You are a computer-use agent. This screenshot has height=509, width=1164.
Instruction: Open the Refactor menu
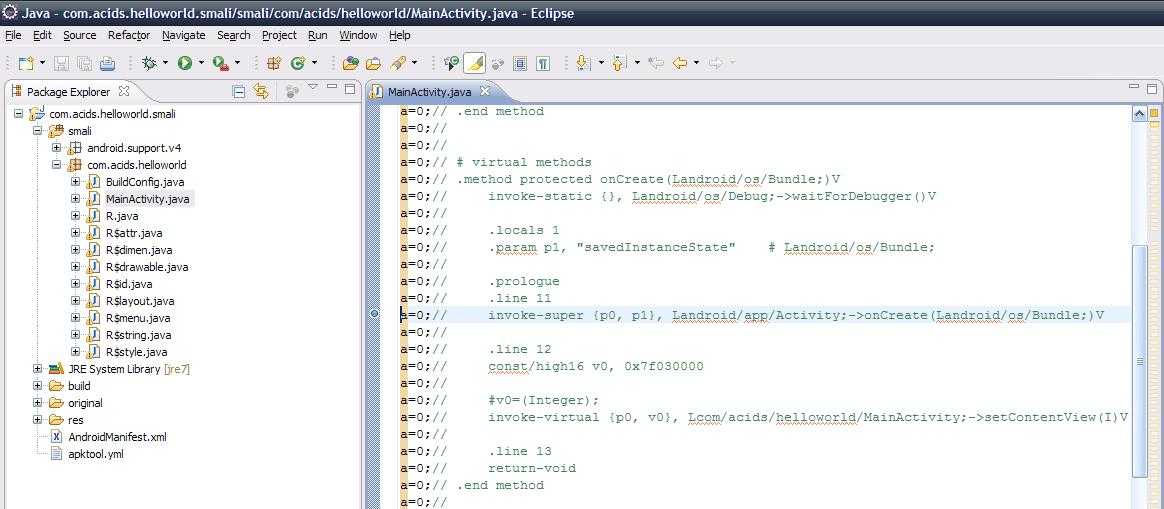click(x=129, y=35)
